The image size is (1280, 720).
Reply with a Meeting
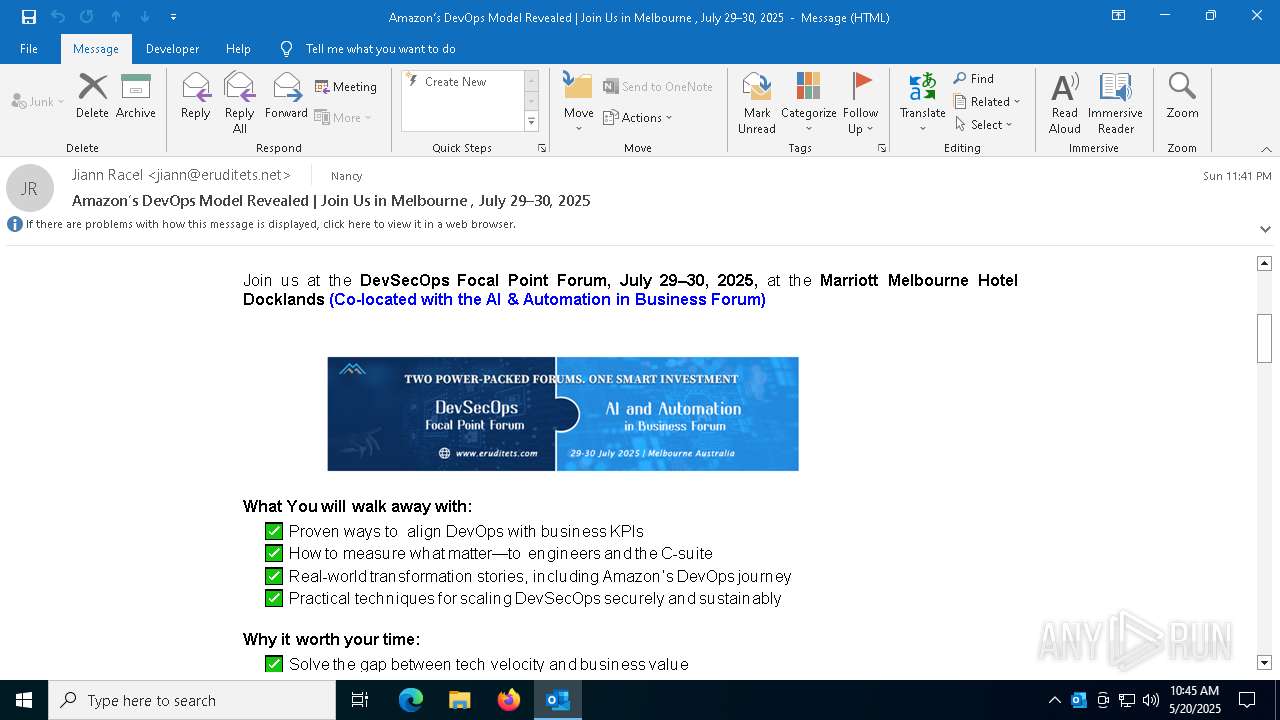click(346, 87)
